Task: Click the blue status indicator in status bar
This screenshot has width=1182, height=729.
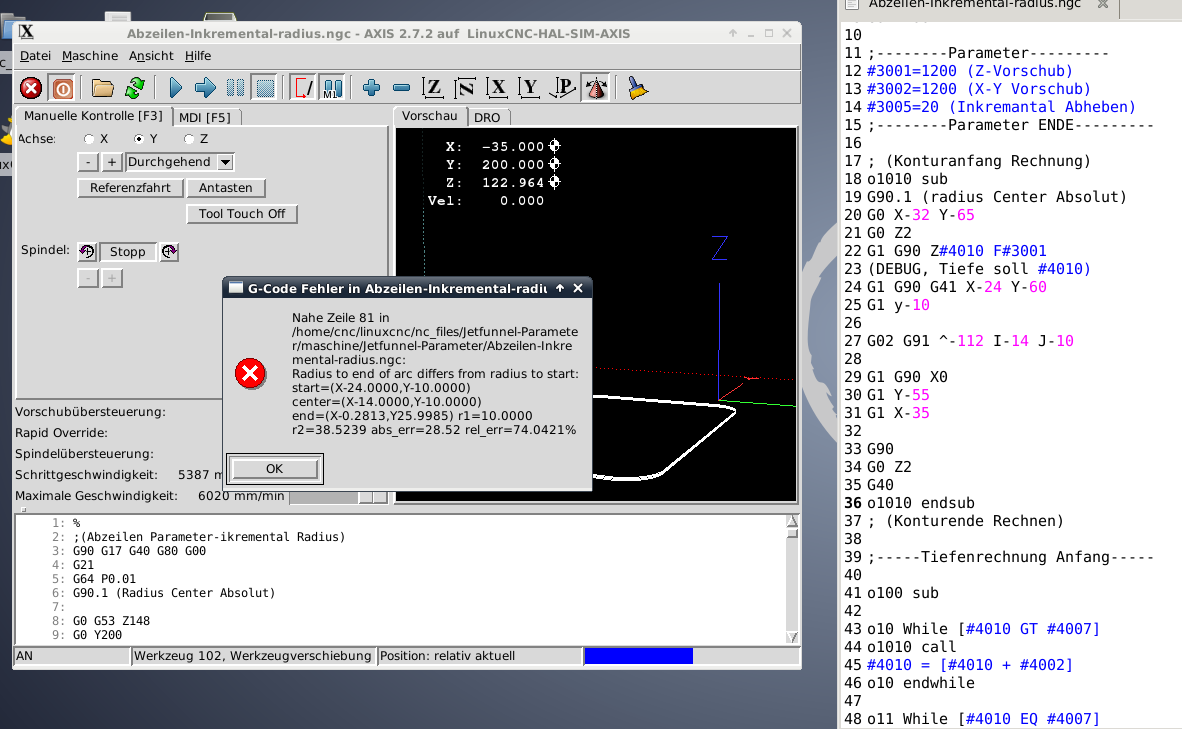Action: click(x=638, y=656)
